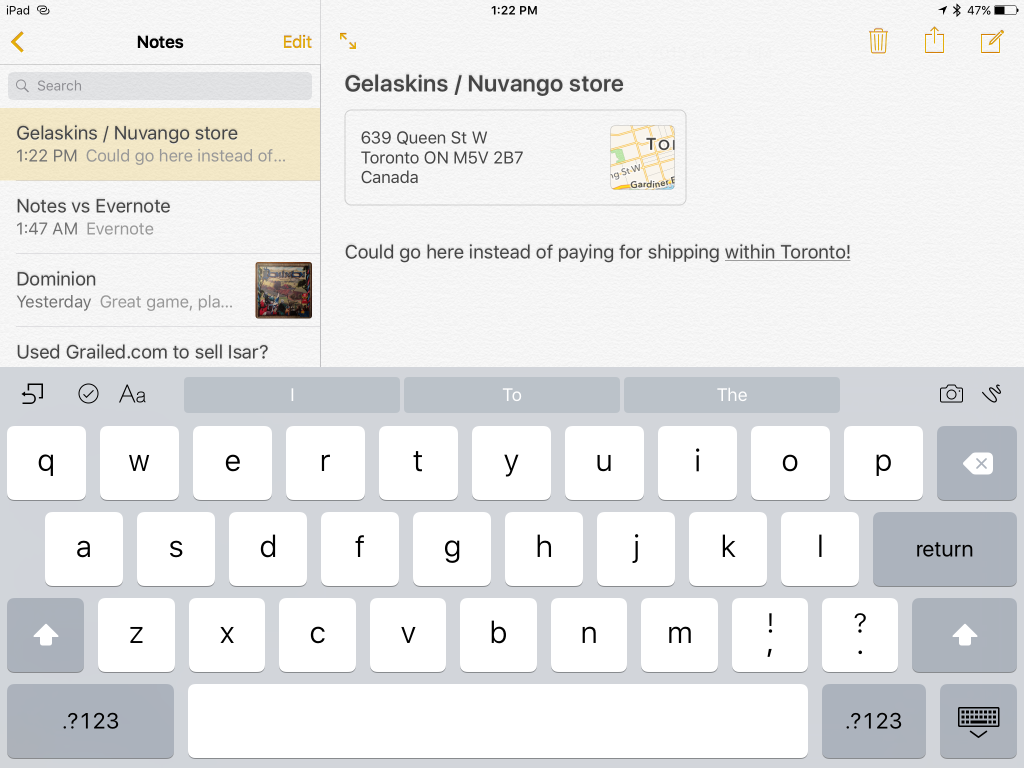Tap the underlined 'within Toronto!' text
The width and height of the screenshot is (1024, 768).
788,252
